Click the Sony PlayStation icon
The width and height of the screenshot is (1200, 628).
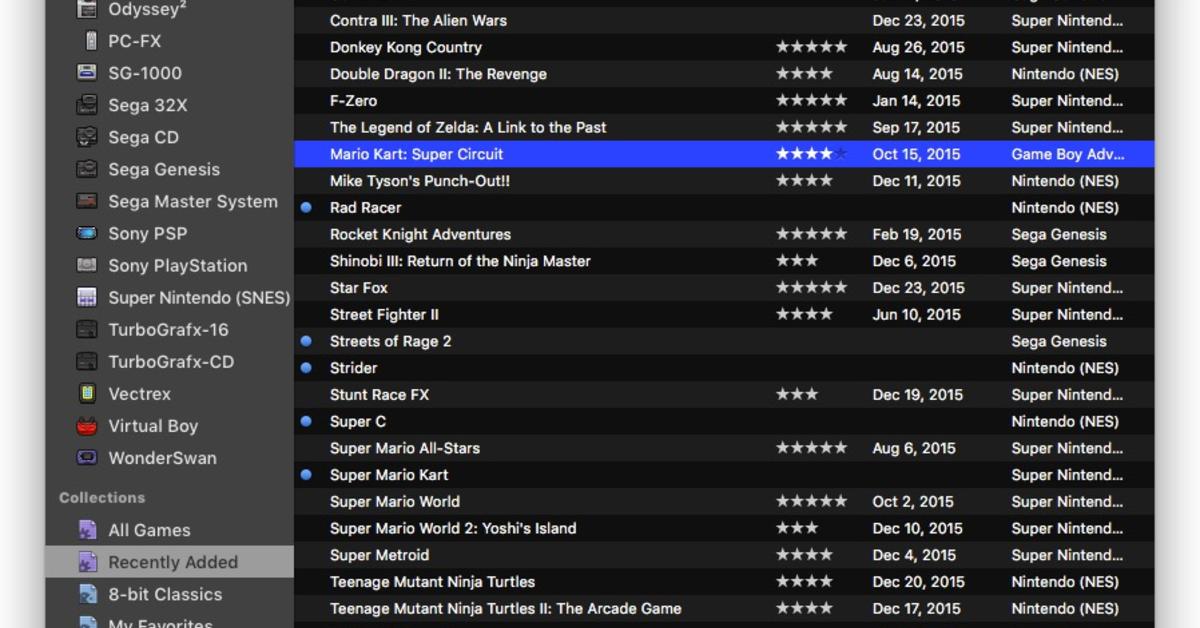click(x=89, y=265)
